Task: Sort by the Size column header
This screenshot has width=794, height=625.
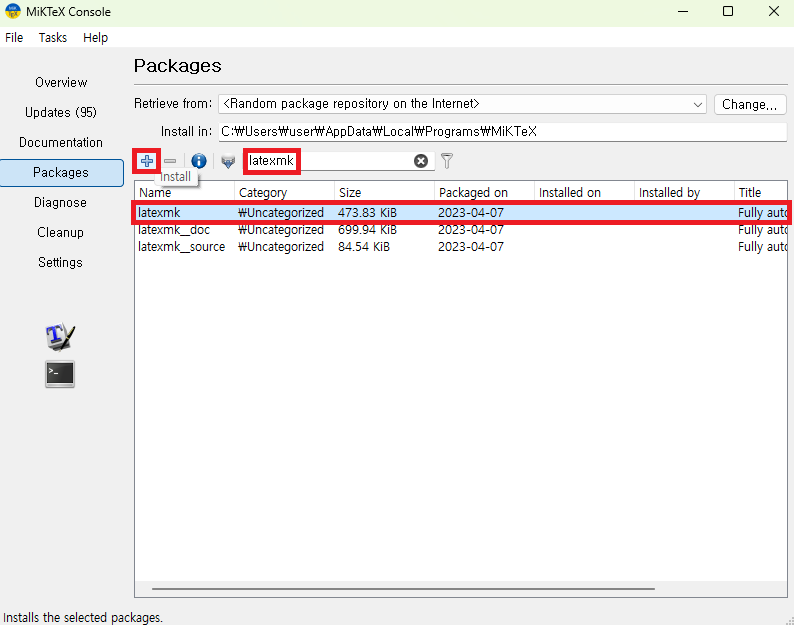Action: coord(384,192)
